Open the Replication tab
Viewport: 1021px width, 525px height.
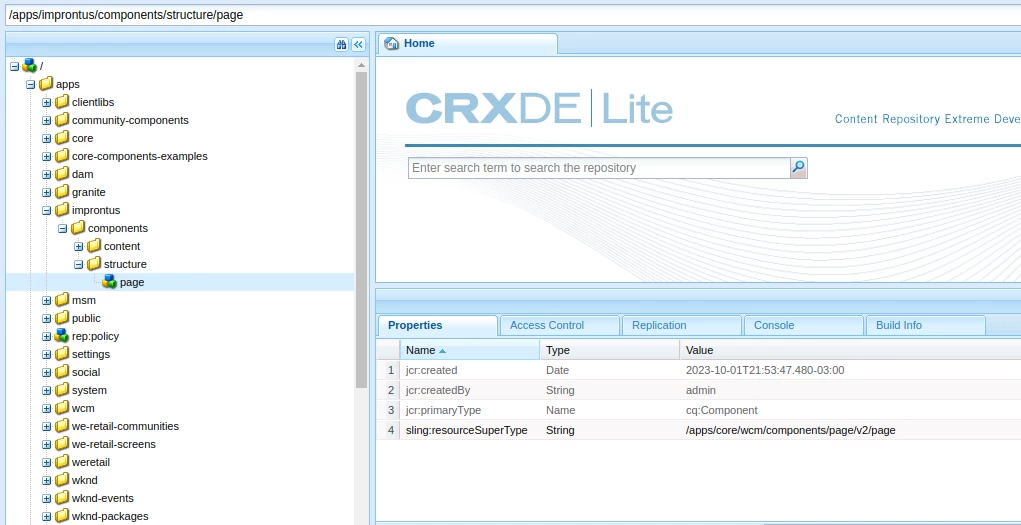coord(681,326)
